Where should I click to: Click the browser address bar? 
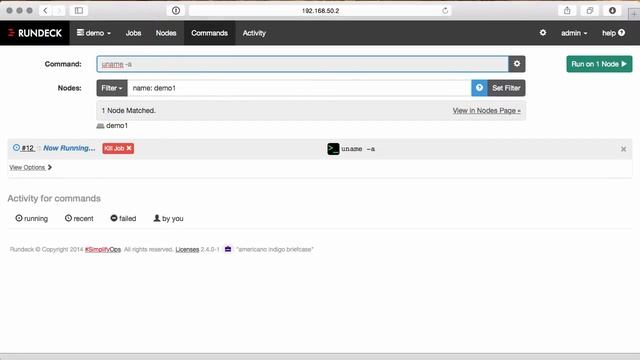click(320, 11)
